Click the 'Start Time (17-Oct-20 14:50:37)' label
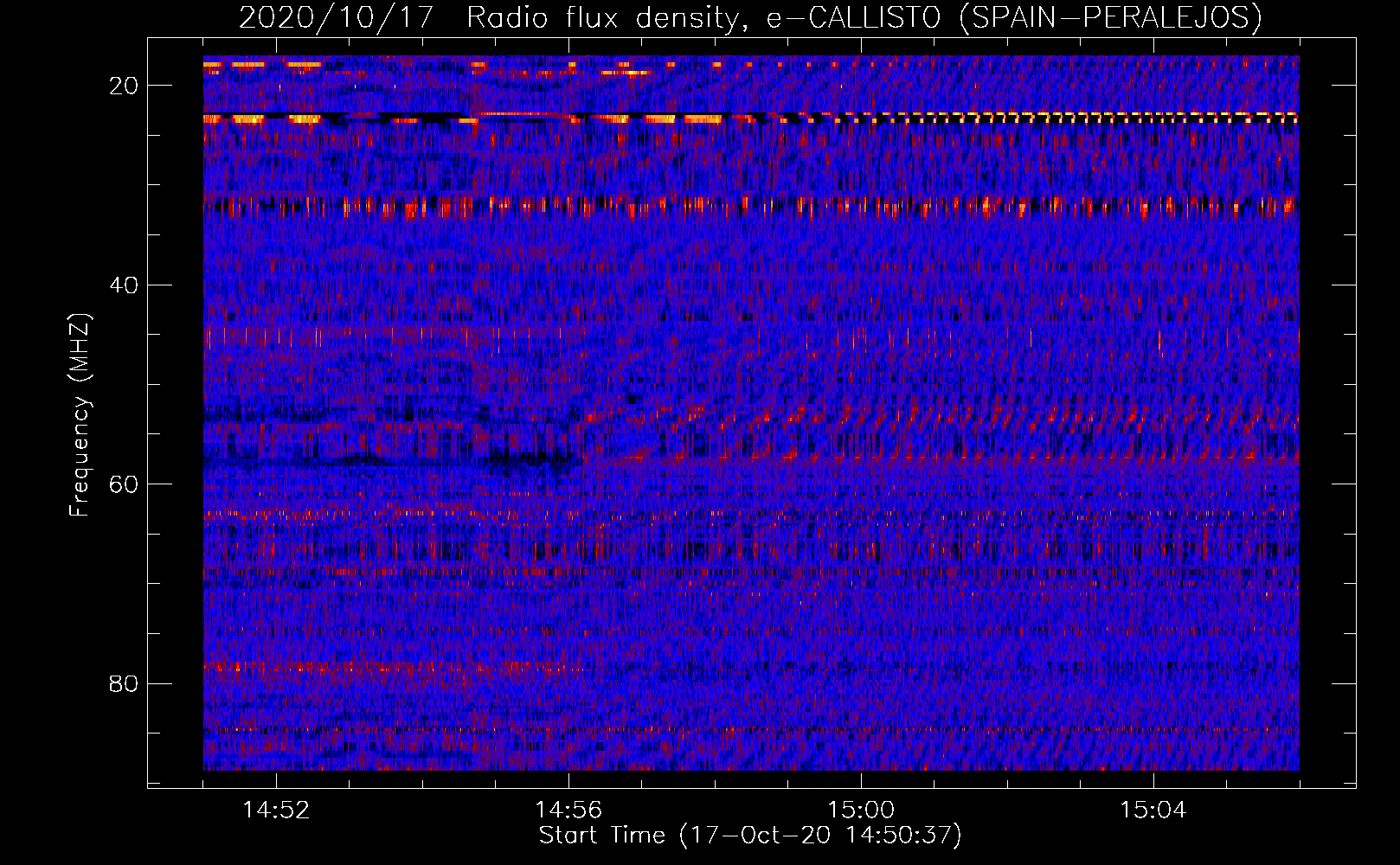 [x=750, y=836]
